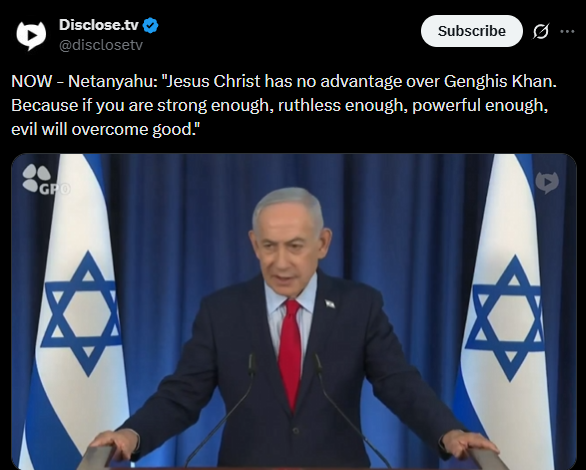Click the Disclose.tv watermark inside the video
The image size is (586, 470).
(x=547, y=182)
